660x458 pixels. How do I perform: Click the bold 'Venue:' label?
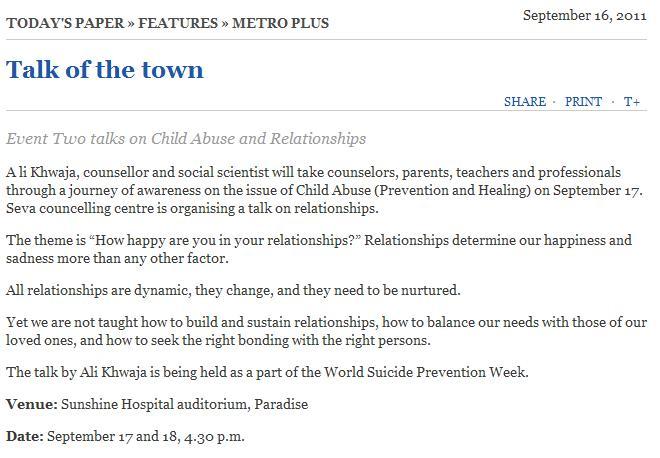31,404
